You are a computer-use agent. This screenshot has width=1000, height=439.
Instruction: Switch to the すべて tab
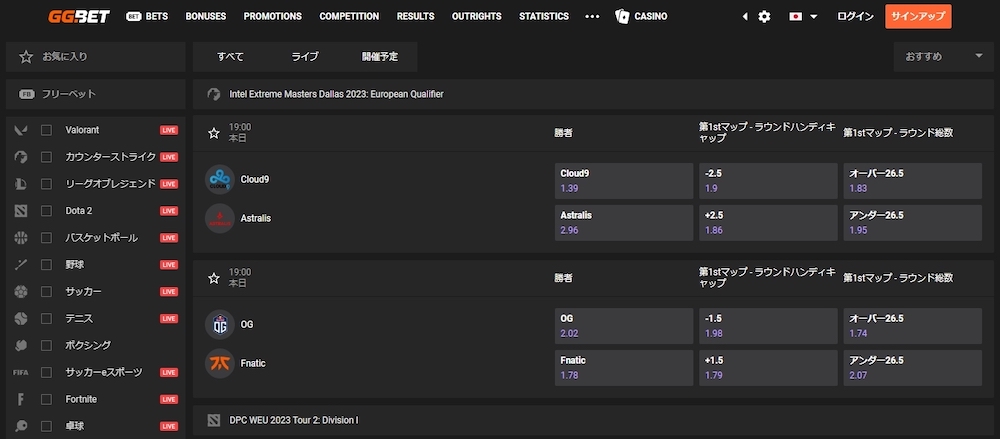pyautogui.click(x=230, y=57)
